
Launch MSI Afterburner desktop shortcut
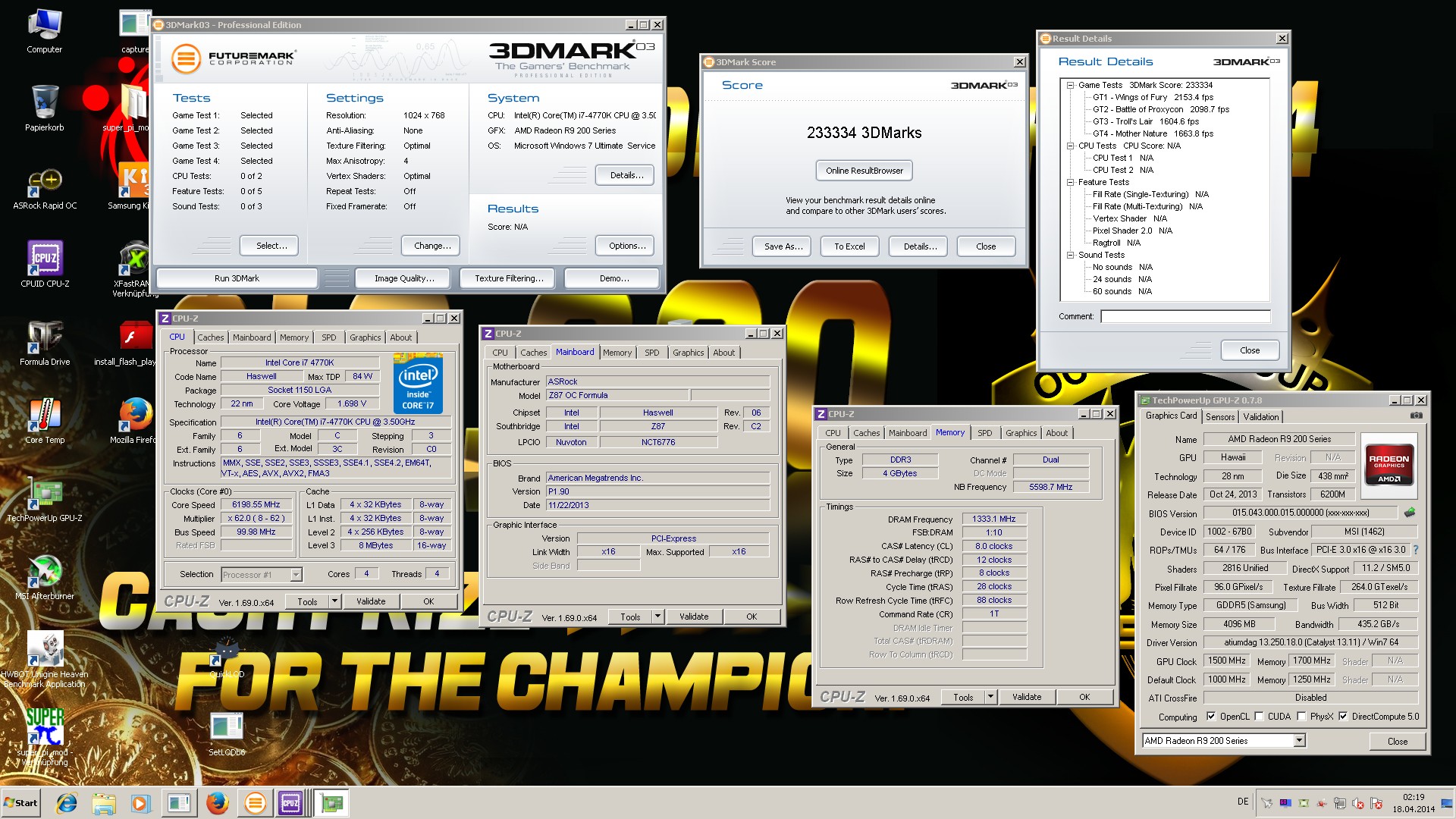pyautogui.click(x=45, y=576)
